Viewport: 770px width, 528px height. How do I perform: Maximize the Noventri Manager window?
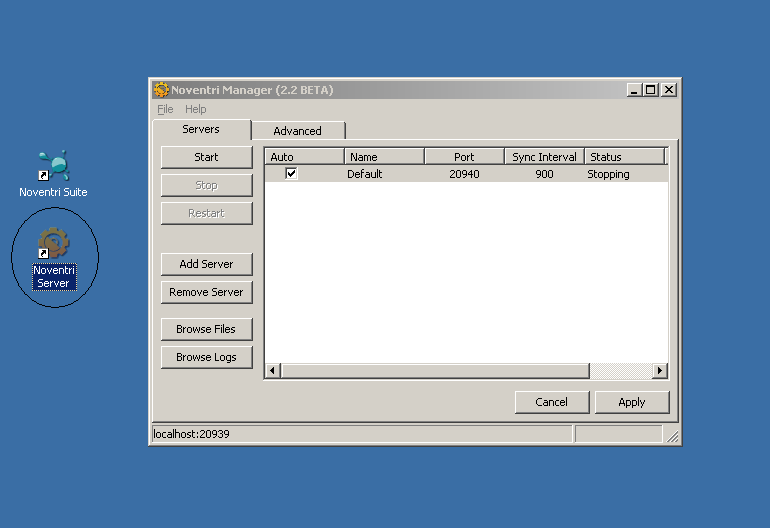click(x=651, y=90)
